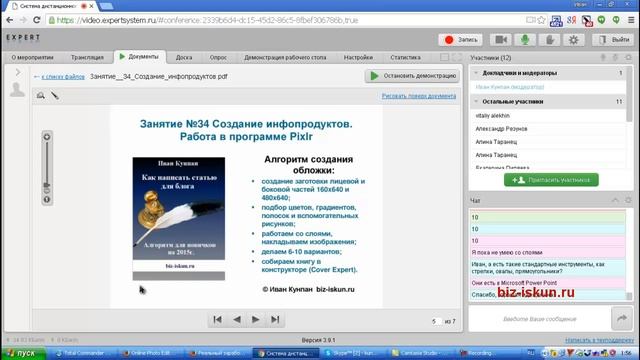This screenshot has height=360, width=640.
Task: Switch to Skype taskbar button
Action: coord(353,353)
